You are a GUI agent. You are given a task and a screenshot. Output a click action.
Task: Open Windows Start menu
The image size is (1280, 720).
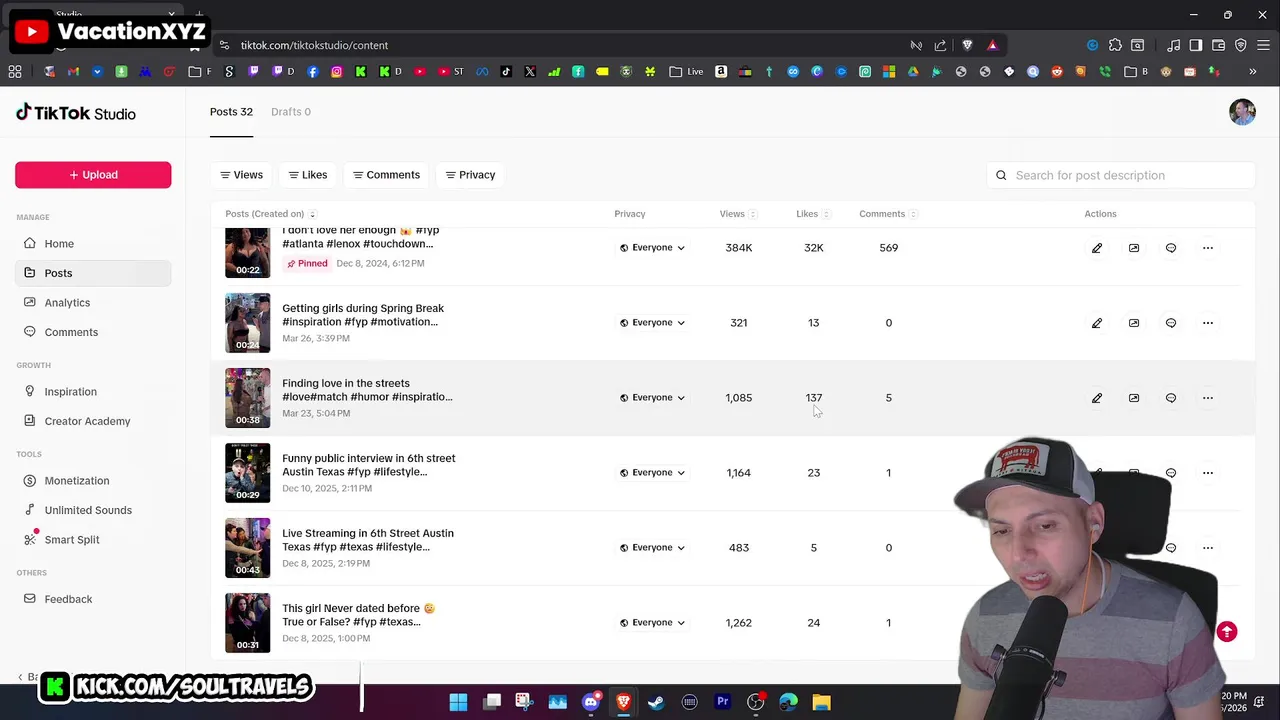(x=458, y=702)
